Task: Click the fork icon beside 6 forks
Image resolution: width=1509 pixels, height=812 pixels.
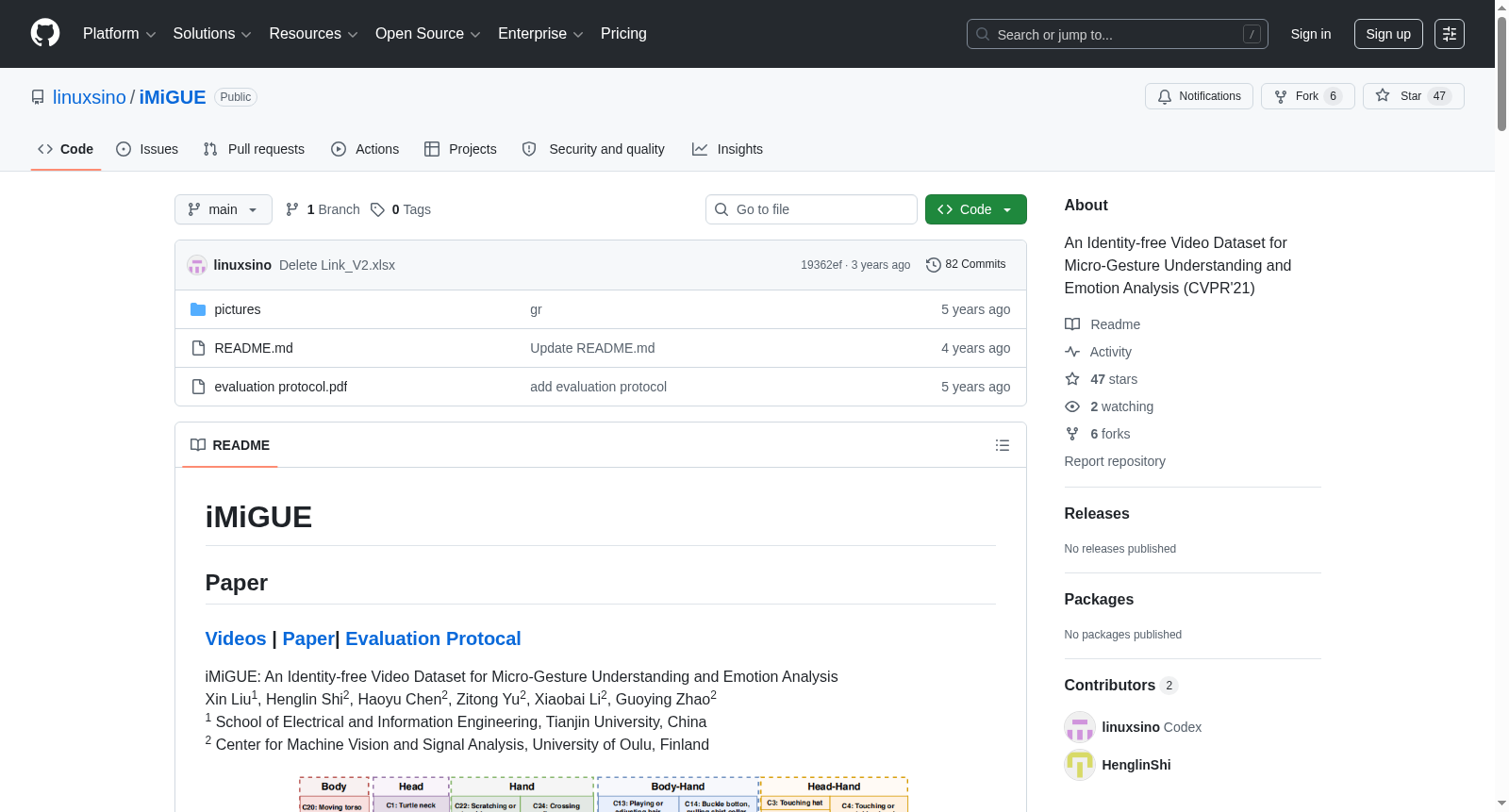Action: 1072,434
